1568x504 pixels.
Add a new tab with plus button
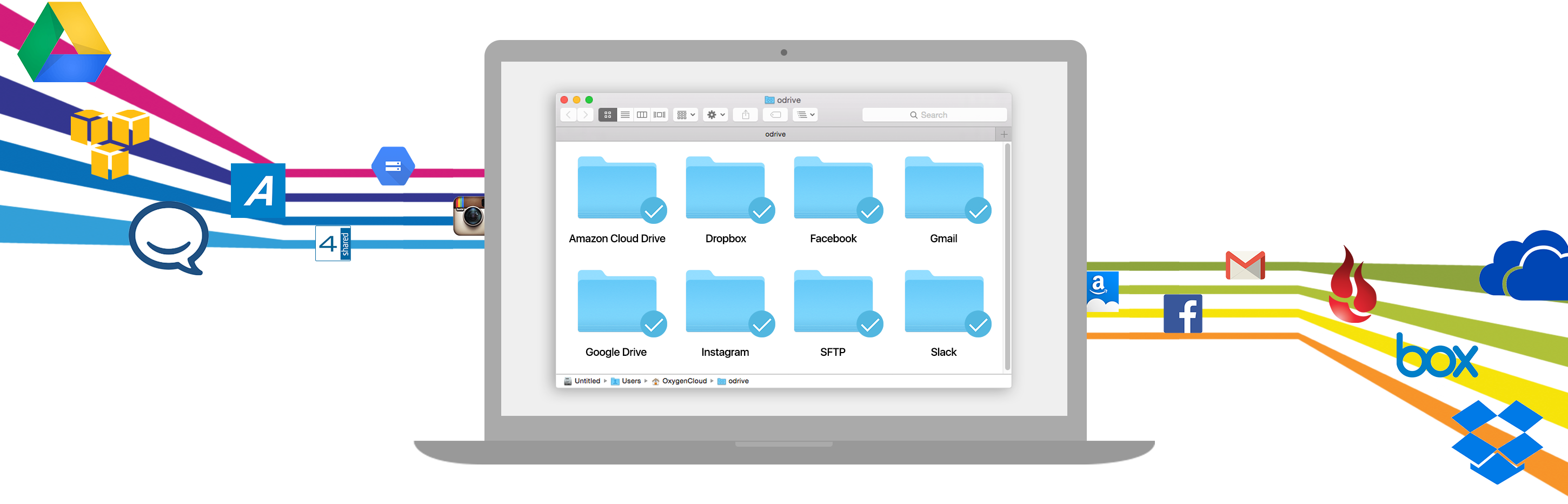tap(1004, 134)
